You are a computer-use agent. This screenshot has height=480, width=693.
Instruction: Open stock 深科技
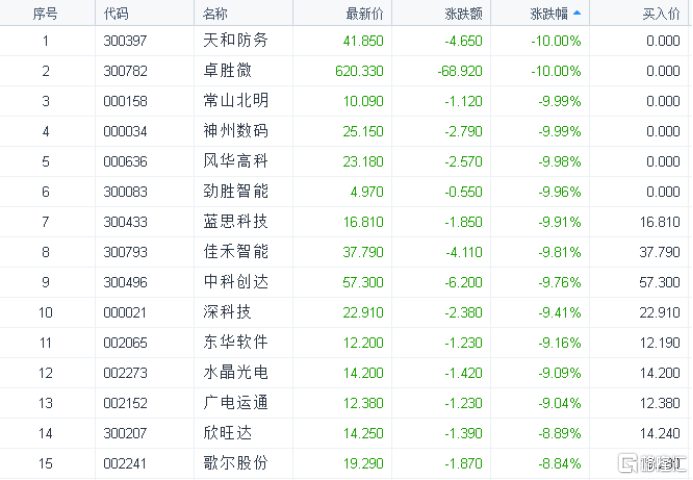coord(227,312)
